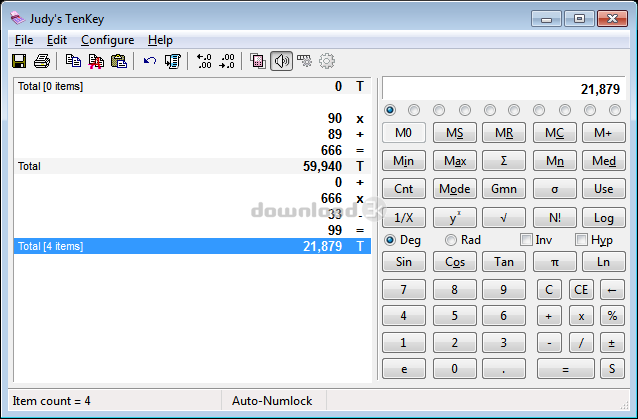Open the File menu

click(24, 40)
